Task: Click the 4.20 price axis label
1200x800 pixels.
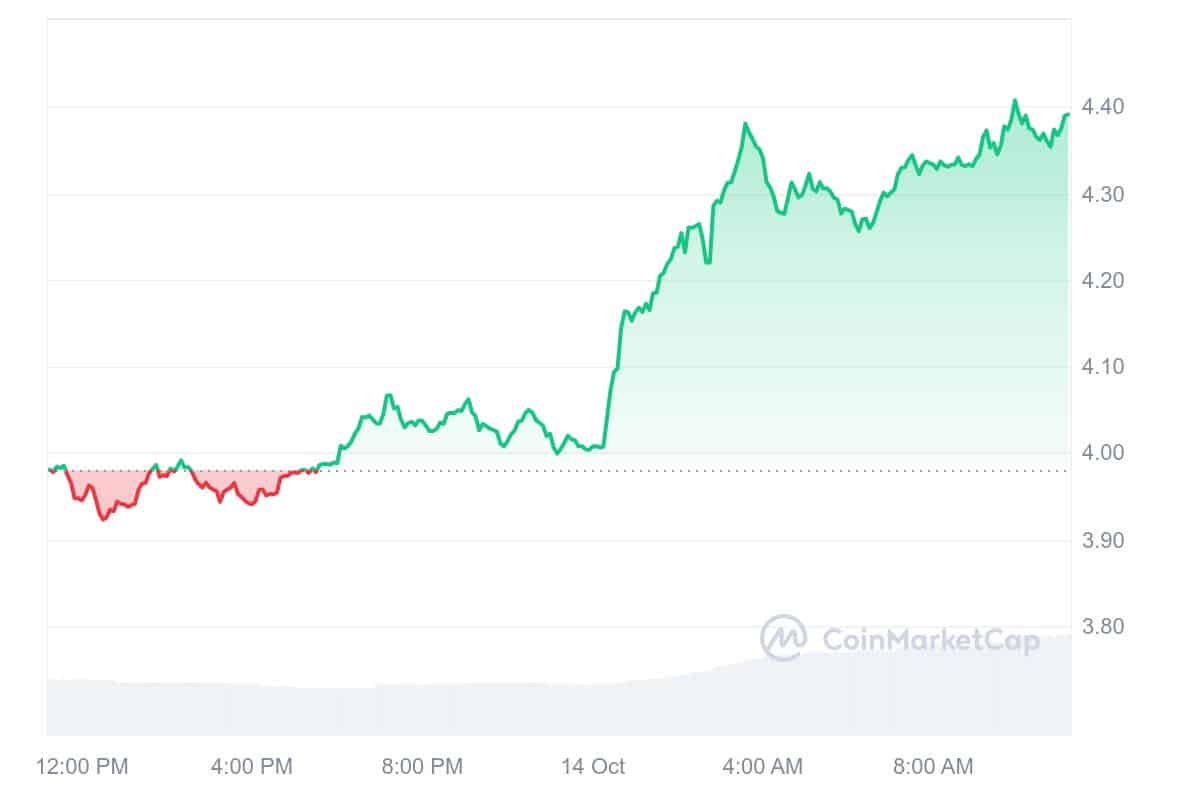Action: [x=1105, y=281]
